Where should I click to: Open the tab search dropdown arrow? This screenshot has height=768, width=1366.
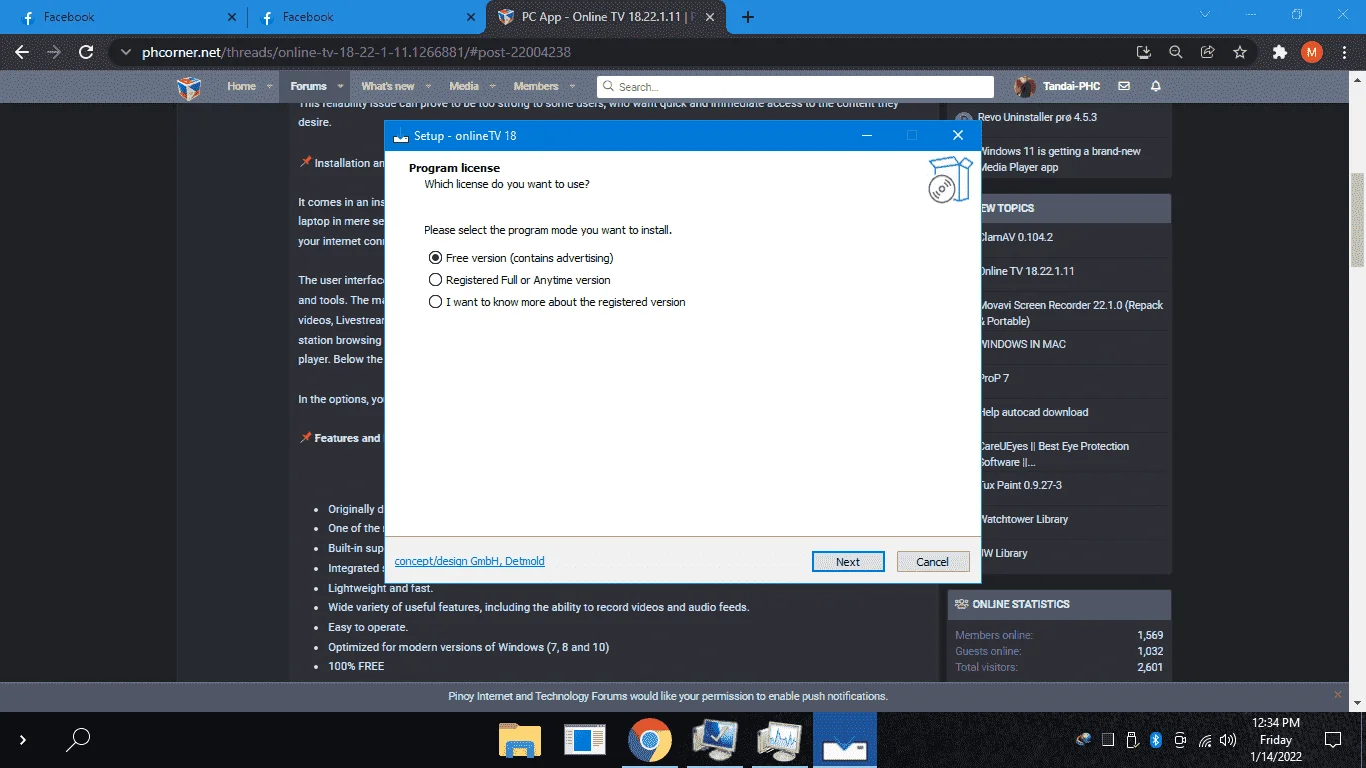pyautogui.click(x=1205, y=14)
